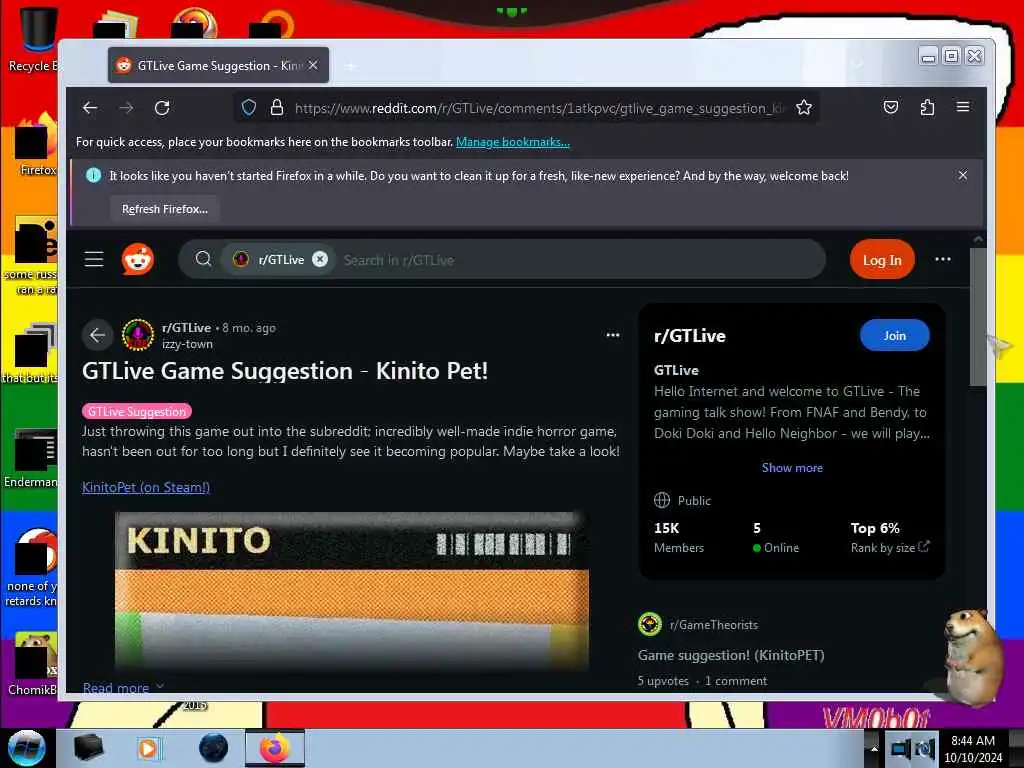The width and height of the screenshot is (1024, 768).
Task: Open the Manage bookmarks link
Action: coord(513,142)
